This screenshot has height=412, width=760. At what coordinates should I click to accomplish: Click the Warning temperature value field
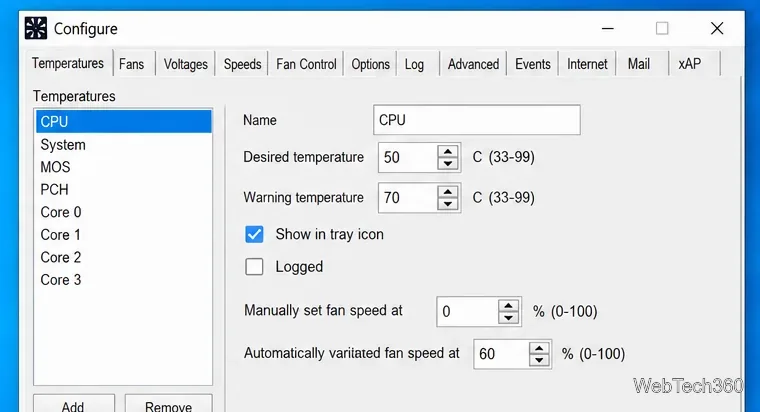[408, 198]
